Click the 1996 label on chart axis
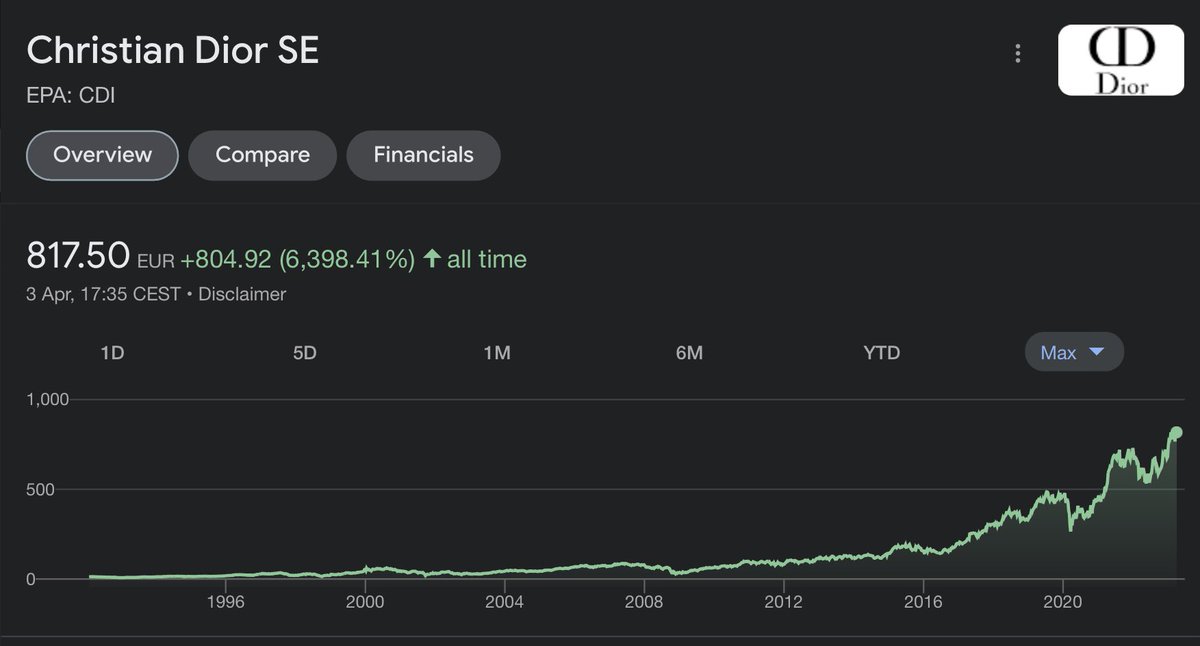 225,602
